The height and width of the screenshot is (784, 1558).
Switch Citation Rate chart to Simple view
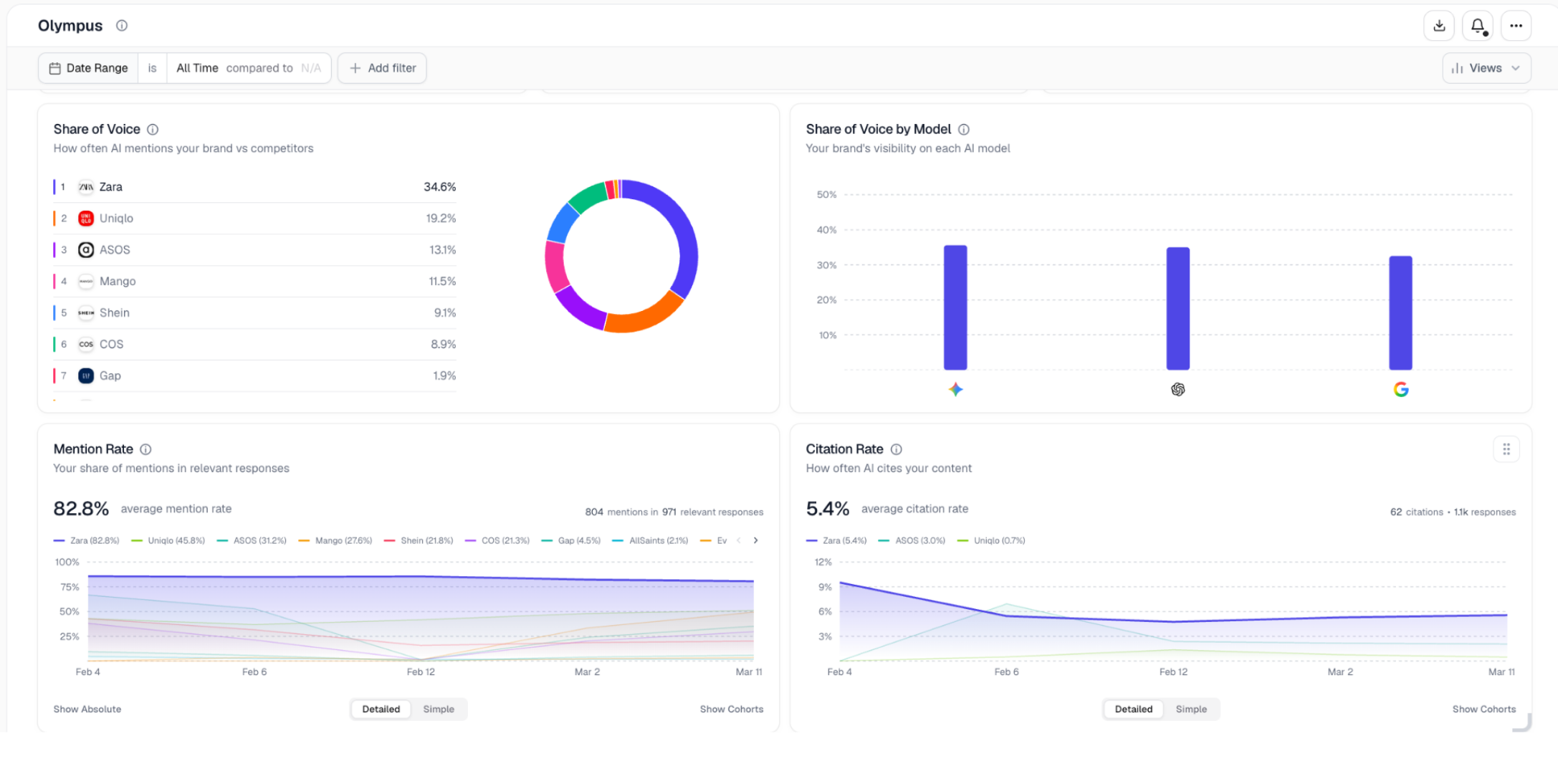1191,709
